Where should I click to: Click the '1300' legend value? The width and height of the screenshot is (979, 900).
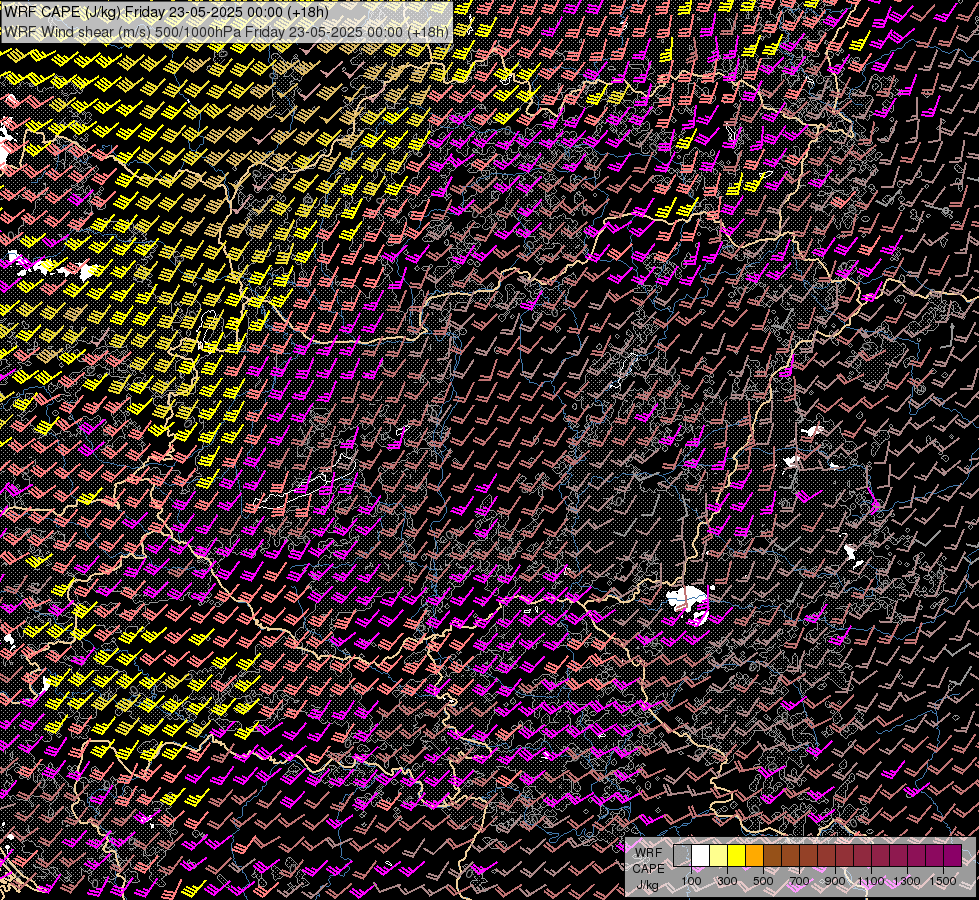[907, 881]
